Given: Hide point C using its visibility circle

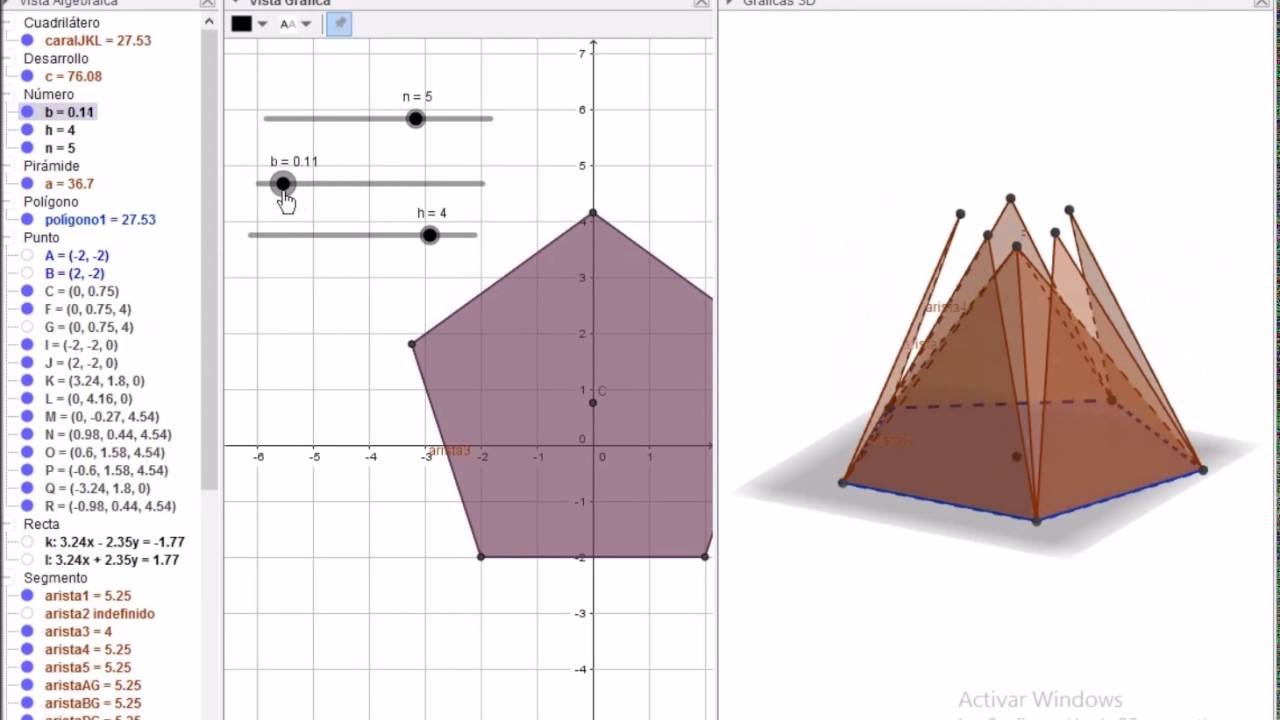Looking at the screenshot, I should 28,292.
